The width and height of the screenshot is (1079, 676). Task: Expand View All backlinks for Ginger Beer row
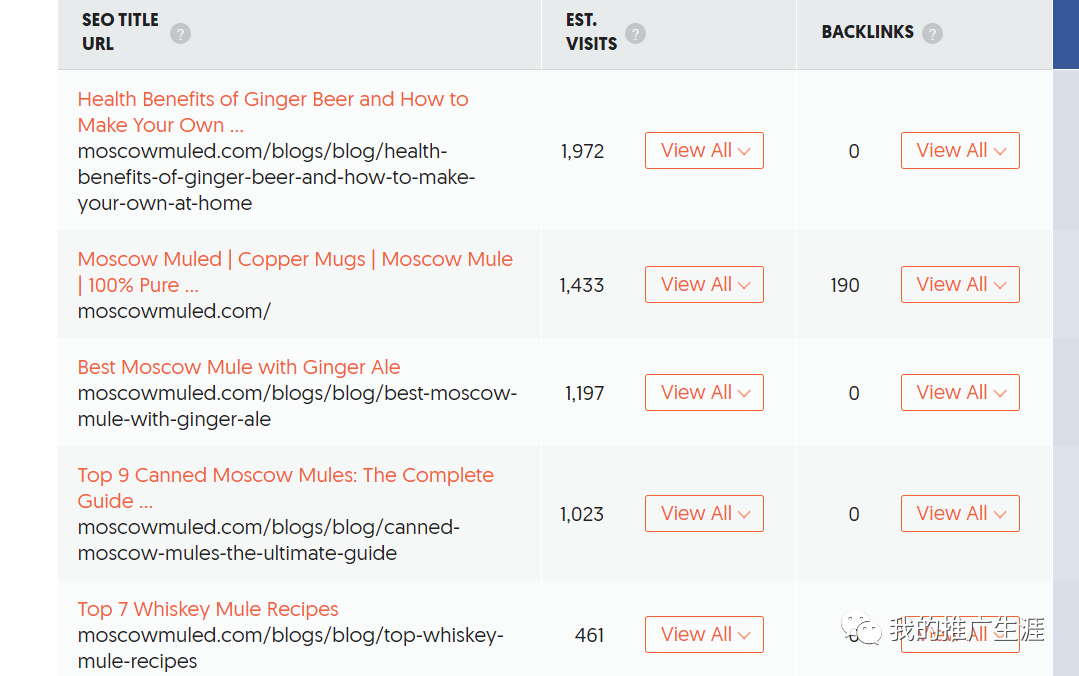(960, 151)
